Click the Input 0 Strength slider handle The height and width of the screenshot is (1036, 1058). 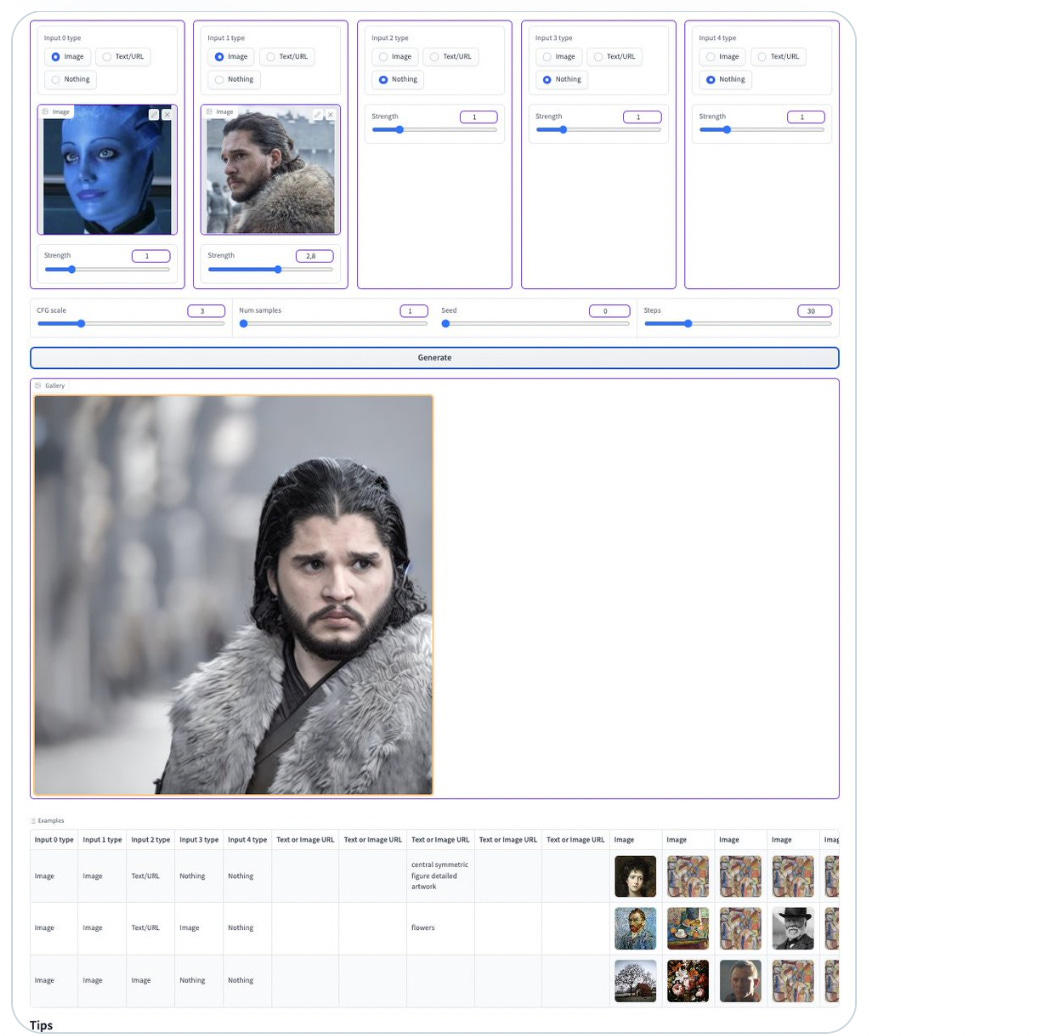click(x=72, y=269)
